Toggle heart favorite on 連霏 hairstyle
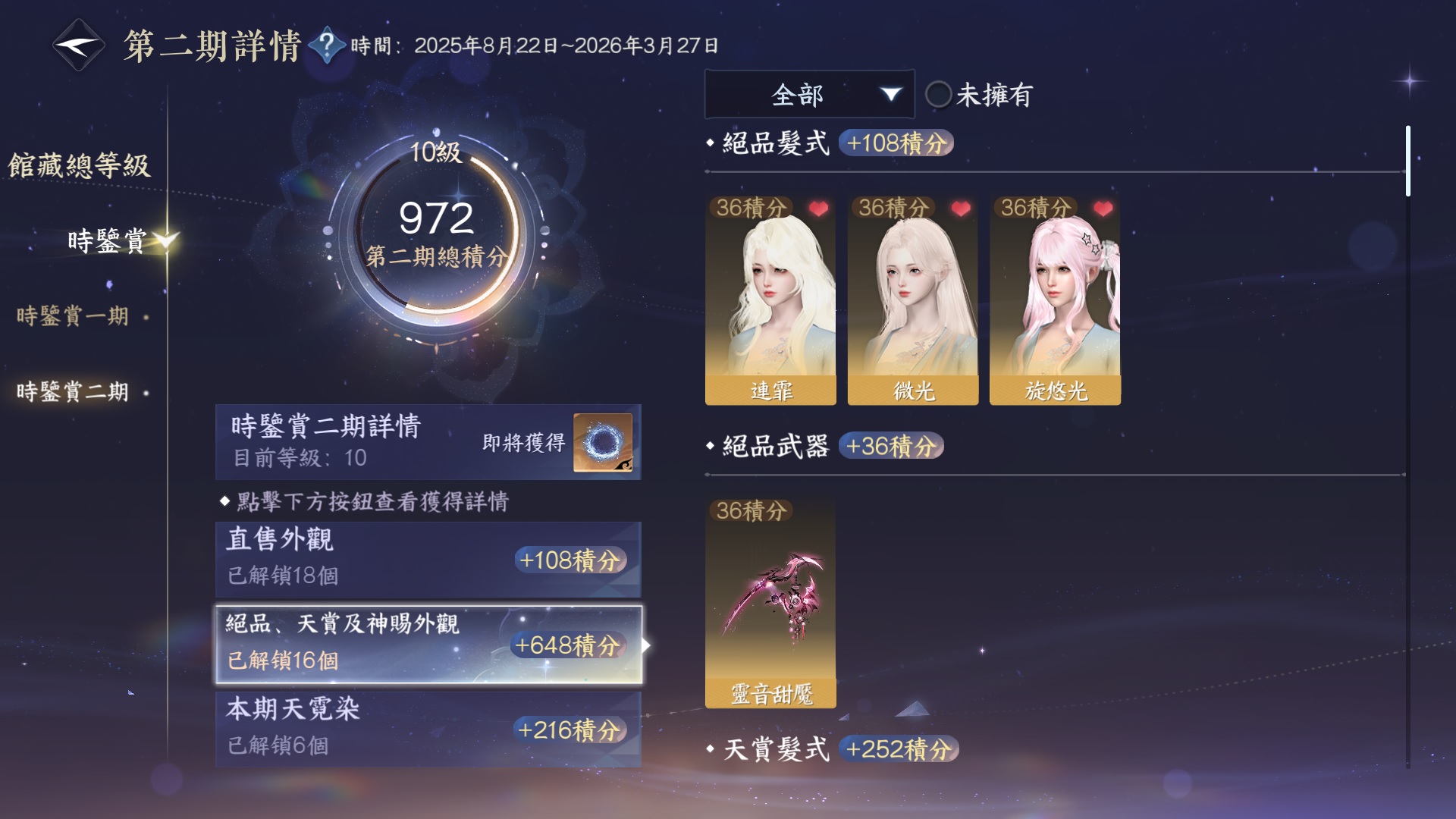The image size is (1456, 819). tap(818, 208)
